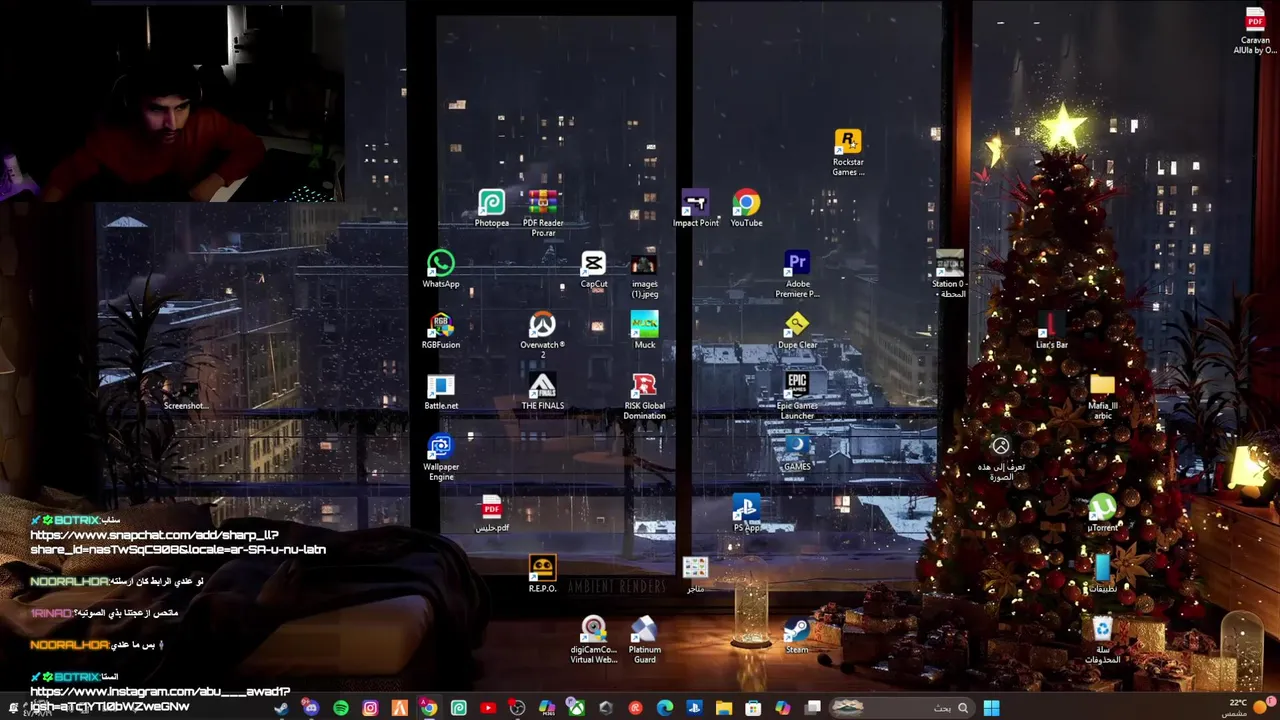This screenshot has width=1280, height=720.
Task: Launch Overwatch 2 from the desktop
Action: point(542,336)
